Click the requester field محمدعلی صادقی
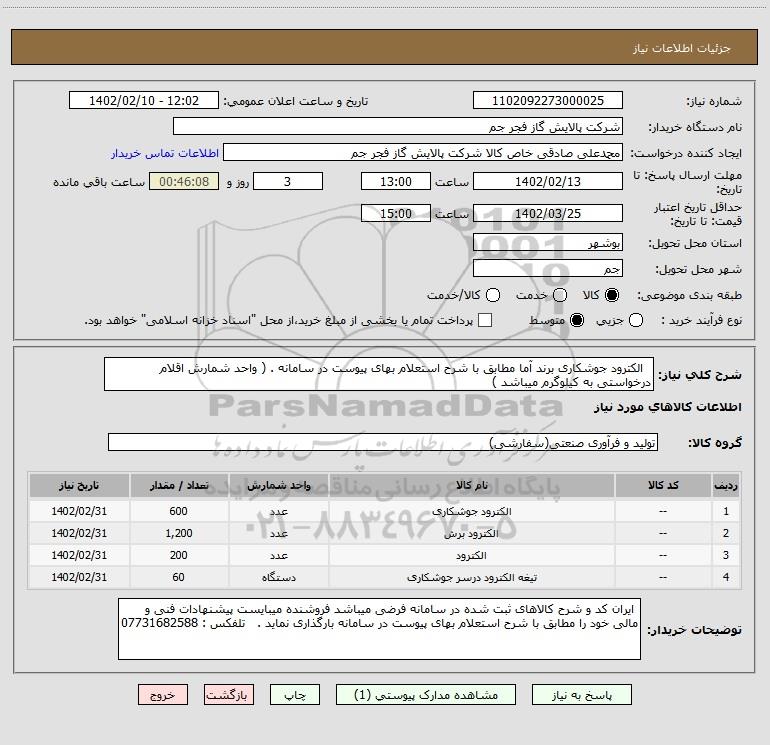The image size is (770, 745). (423, 152)
